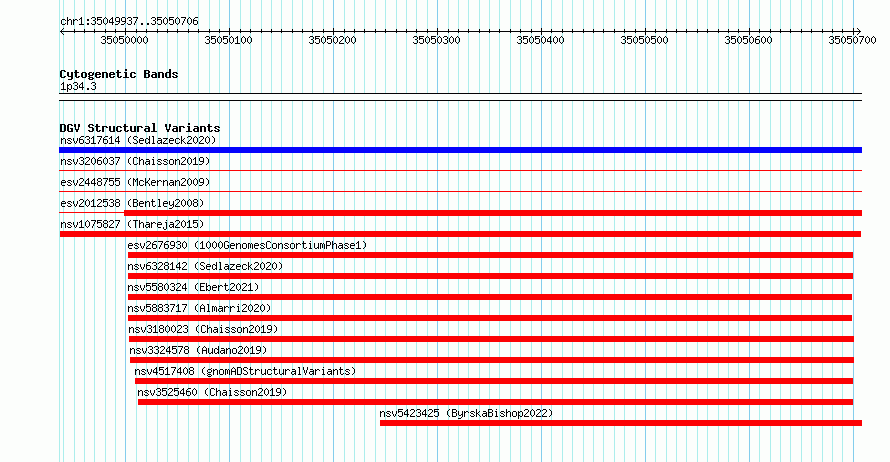This screenshot has width=890, height=462.
Task: Open variant nsv3180023 (Chaisson2019) label
Action: pyautogui.click(x=203, y=329)
